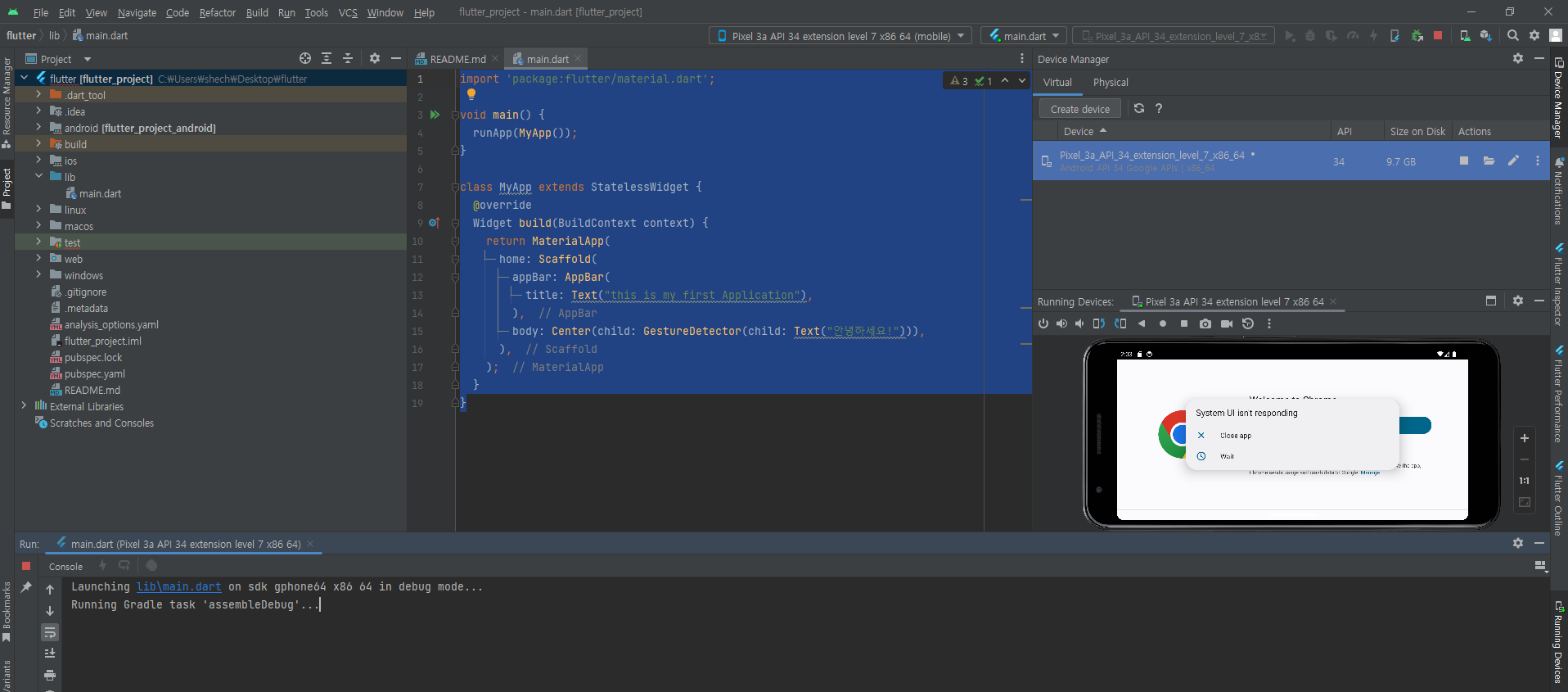The image size is (1568, 692).
Task: Click the emulator volume up icon
Action: click(1061, 323)
